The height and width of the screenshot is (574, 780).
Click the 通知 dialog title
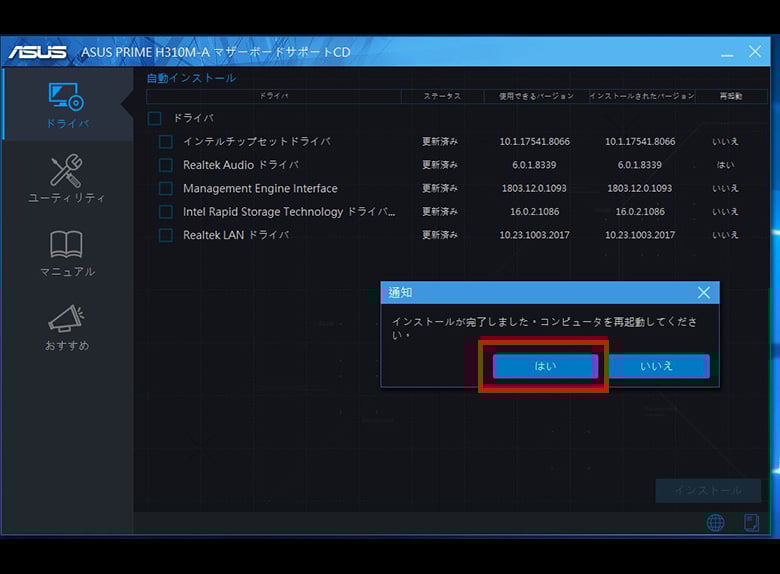(400, 292)
